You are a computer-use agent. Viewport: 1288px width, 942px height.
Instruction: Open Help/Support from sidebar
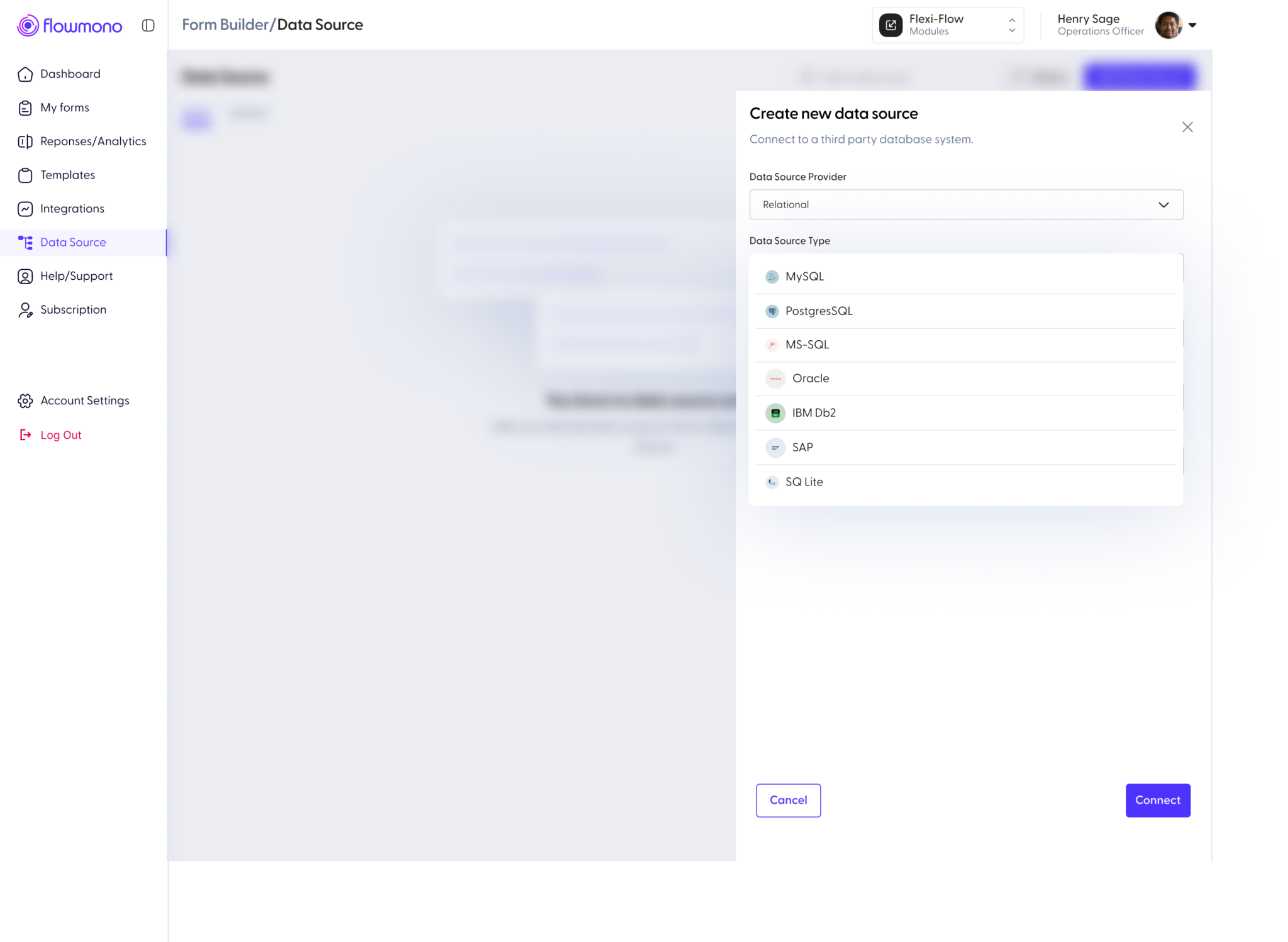76,275
